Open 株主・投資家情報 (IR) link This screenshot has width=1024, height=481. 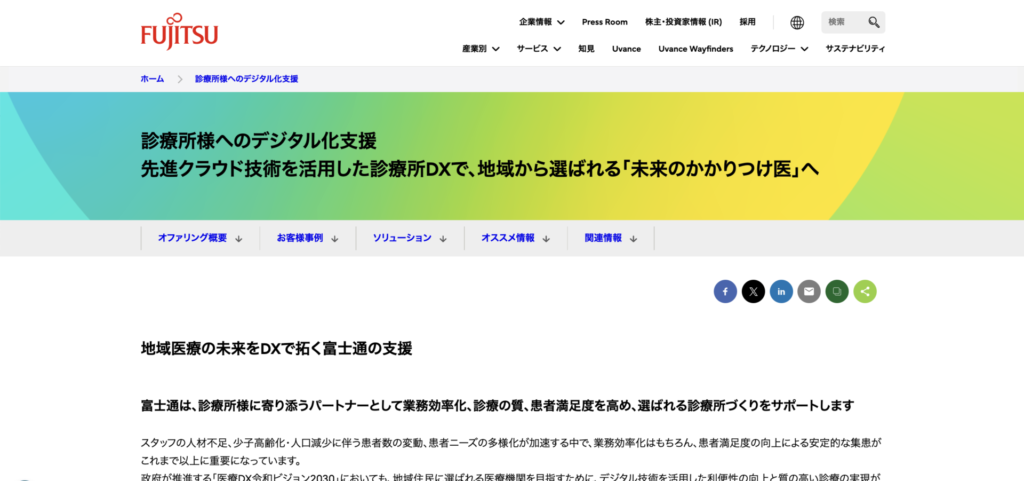[x=683, y=22]
